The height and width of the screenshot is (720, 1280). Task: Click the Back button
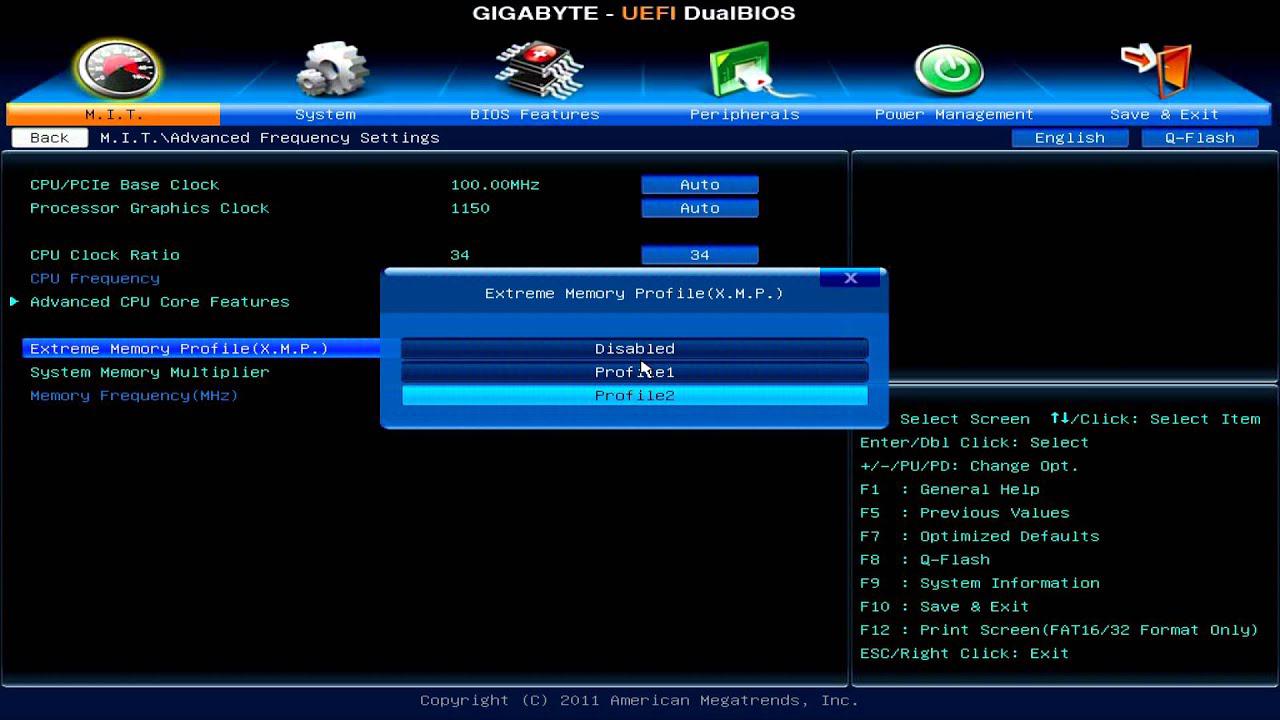click(x=48, y=137)
